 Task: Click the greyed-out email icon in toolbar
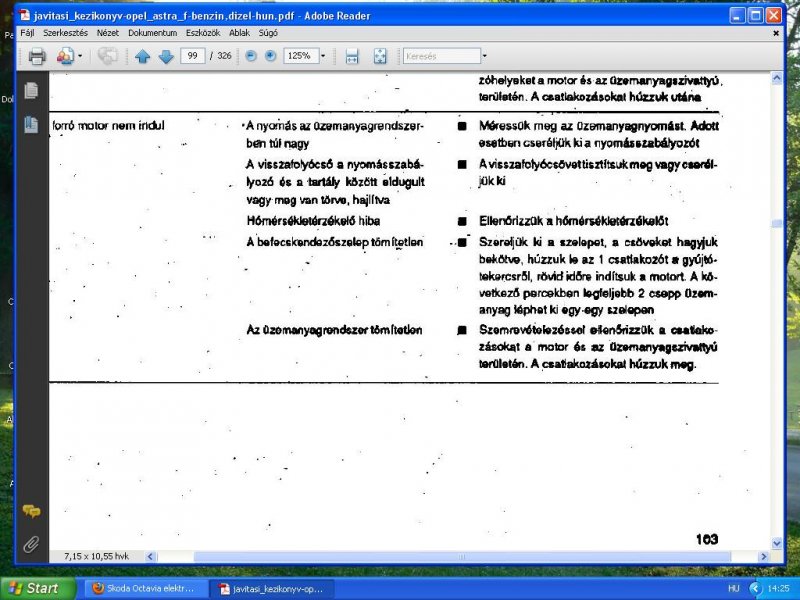107,56
